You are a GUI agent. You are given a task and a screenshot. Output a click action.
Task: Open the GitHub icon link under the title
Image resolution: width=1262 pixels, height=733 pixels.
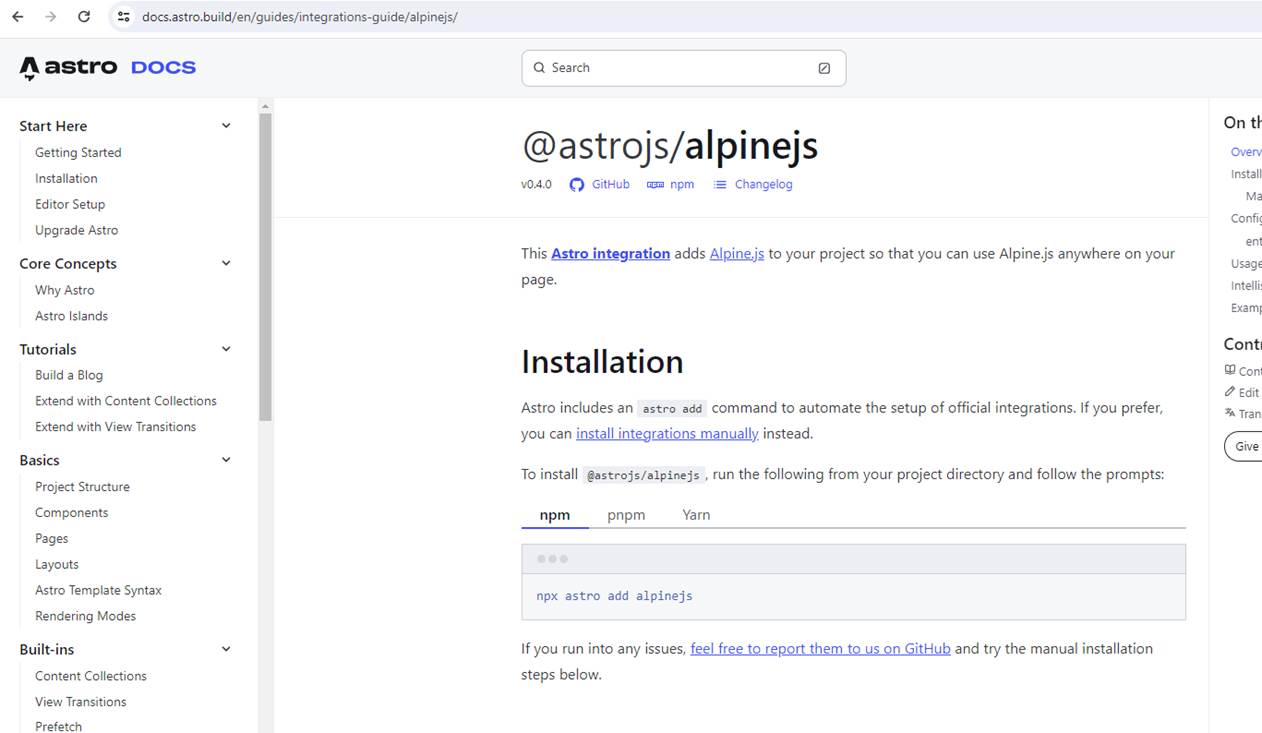577,185
